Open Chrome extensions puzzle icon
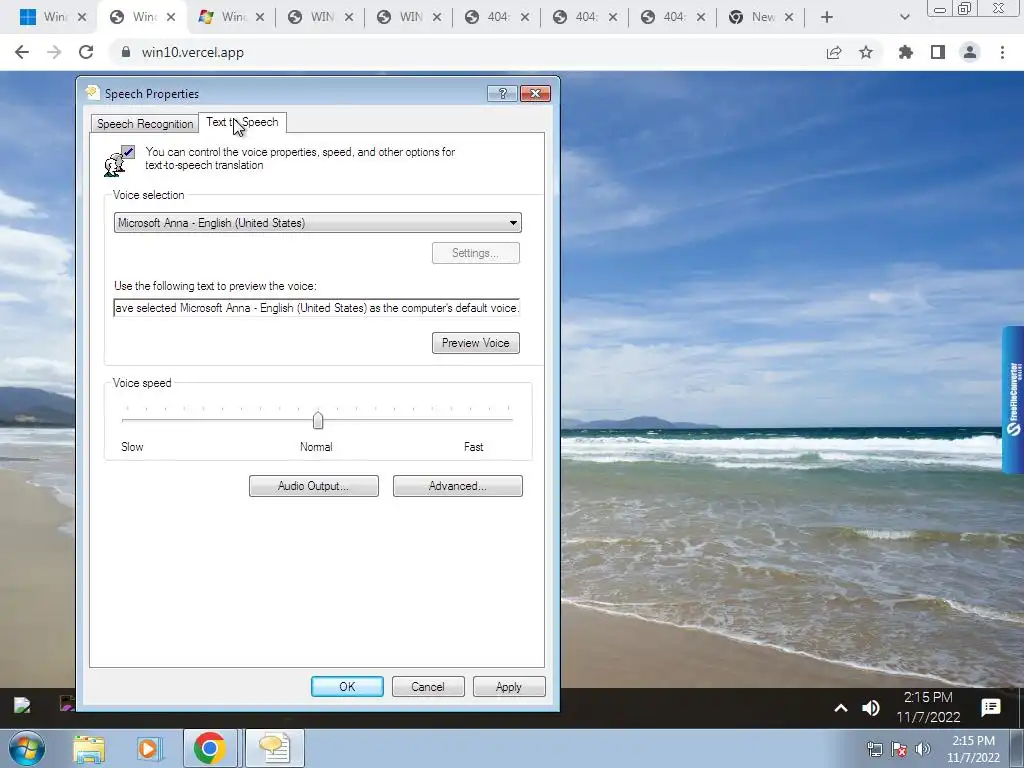 click(x=906, y=52)
